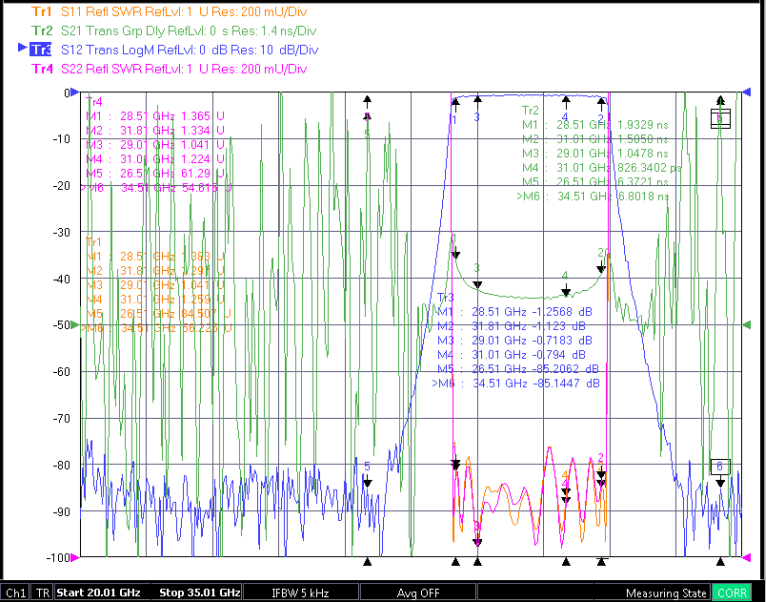766x602 pixels.
Task: Click the 29.01 GHz marker triangle on bottom axis
Action: tap(478, 562)
